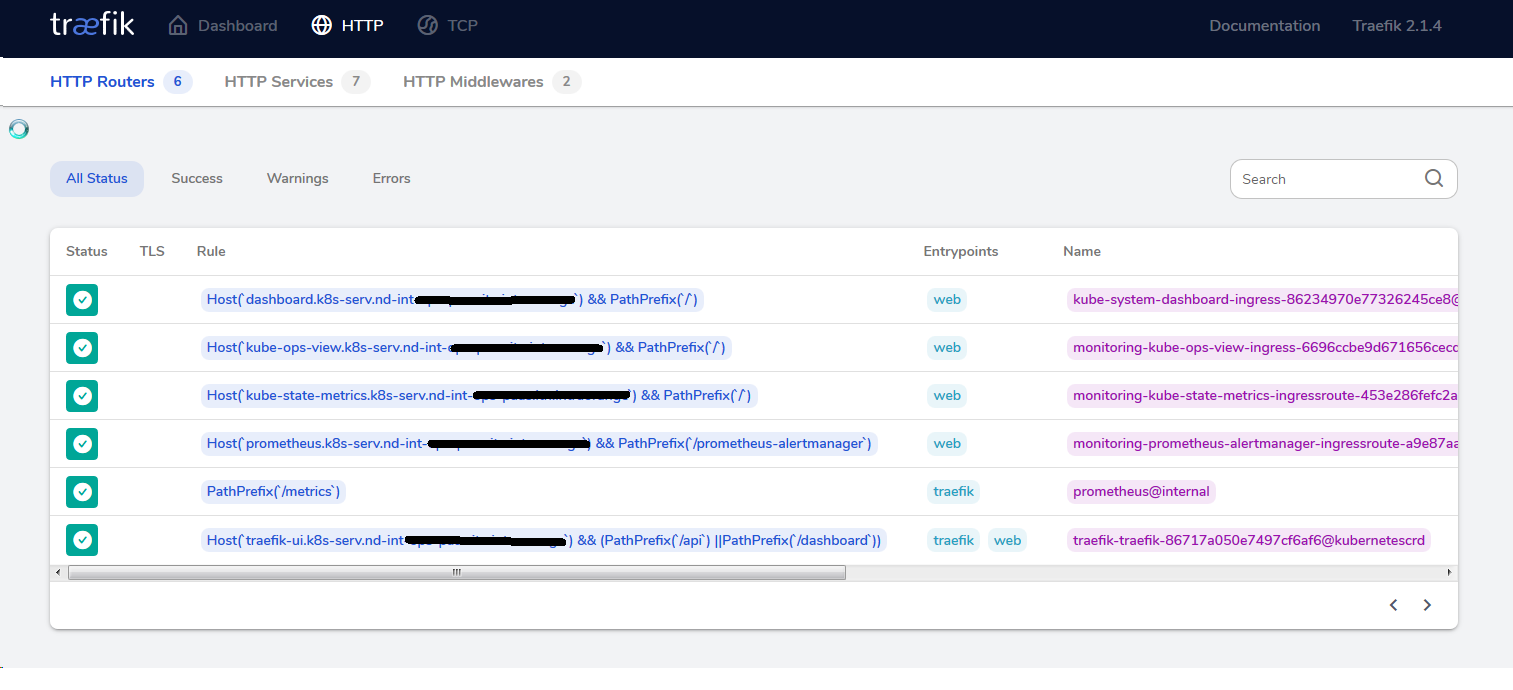Click the Traefik logo
The image size is (1513, 690).
point(92,25)
